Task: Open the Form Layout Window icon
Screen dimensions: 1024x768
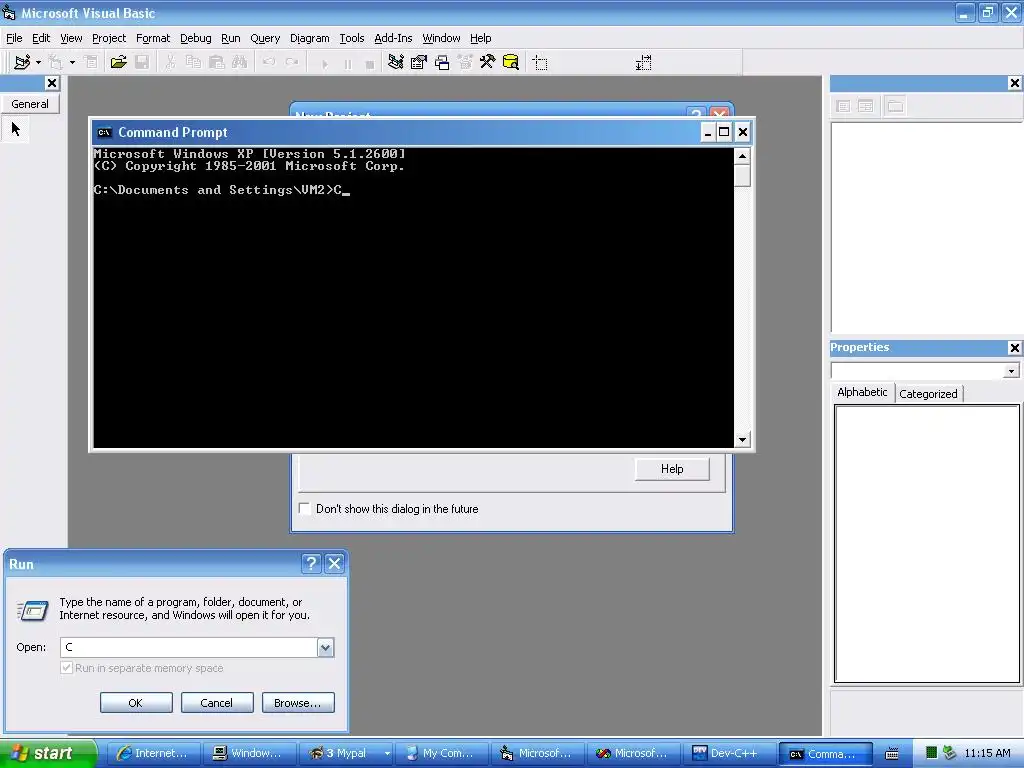Action: click(x=442, y=63)
